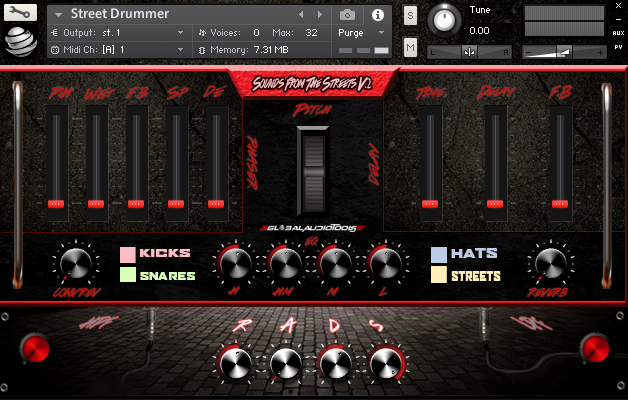The width and height of the screenshot is (628, 400).
Task: Click the Reverb knob
Action: click(551, 263)
